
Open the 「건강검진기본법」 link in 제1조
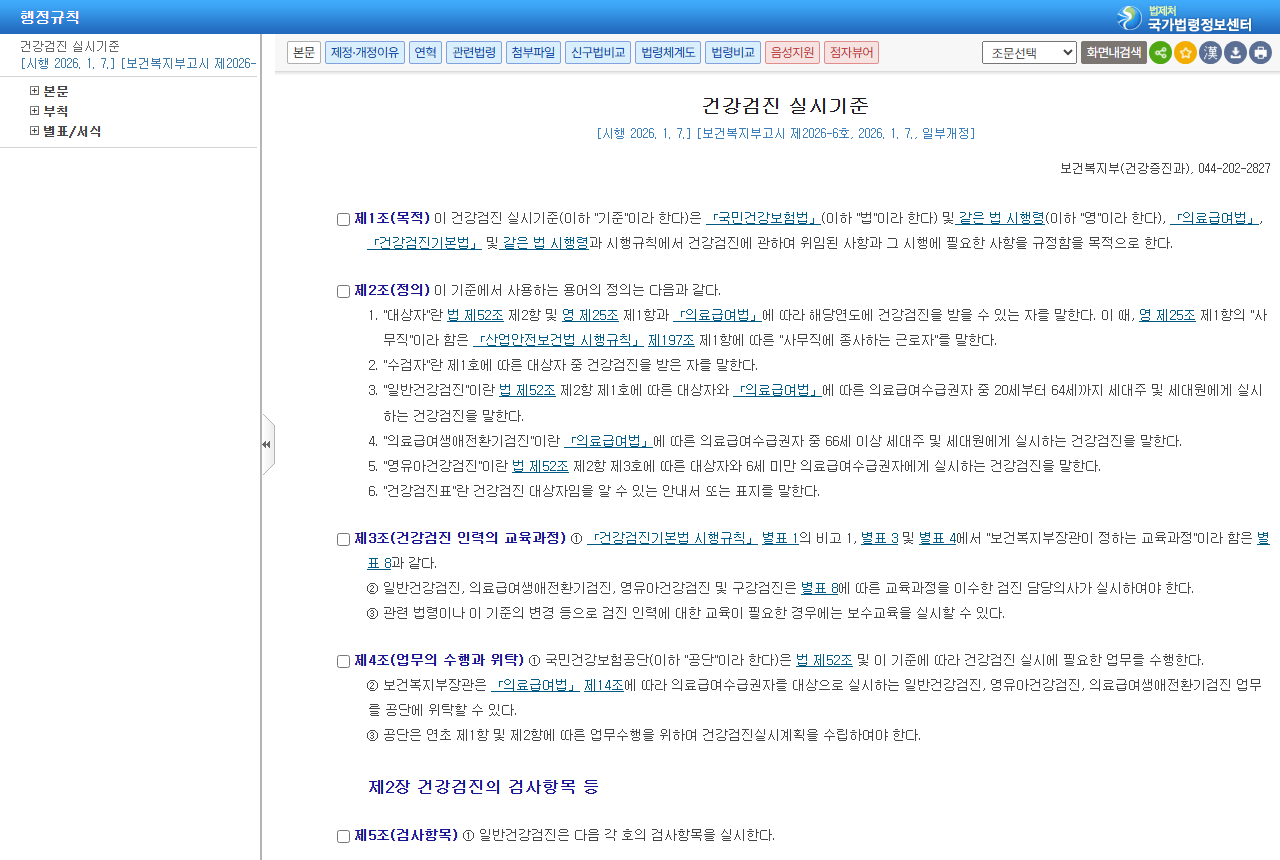click(424, 243)
